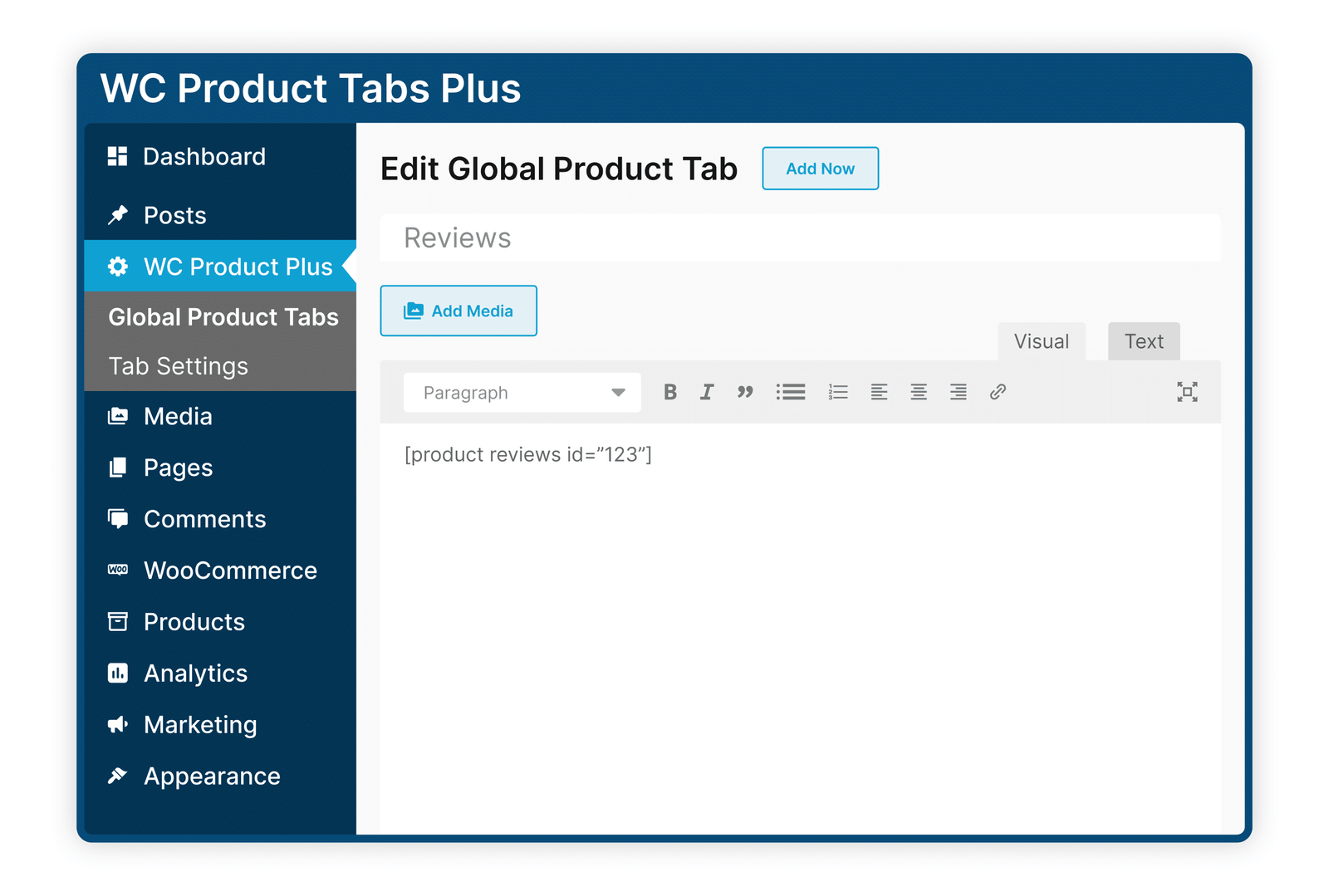Click the Edit Global Product Tab heading
Viewport: 1329px width, 896px height.
[559, 169]
